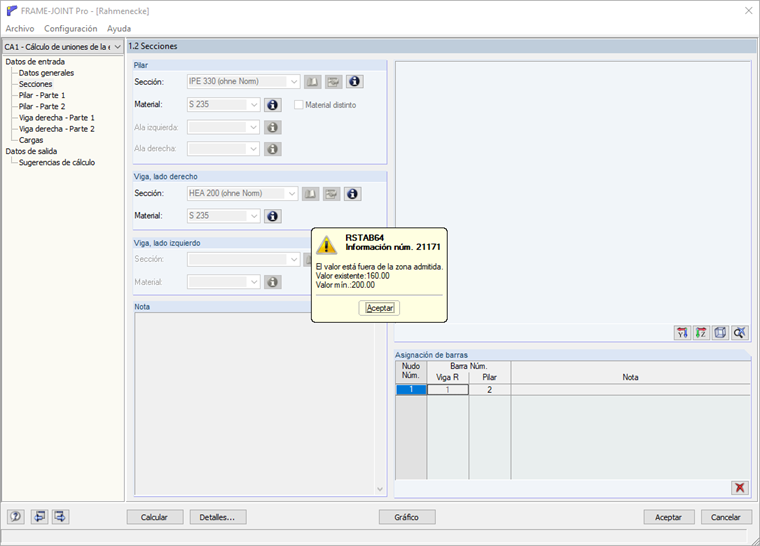Click the Calcular button

155,517
